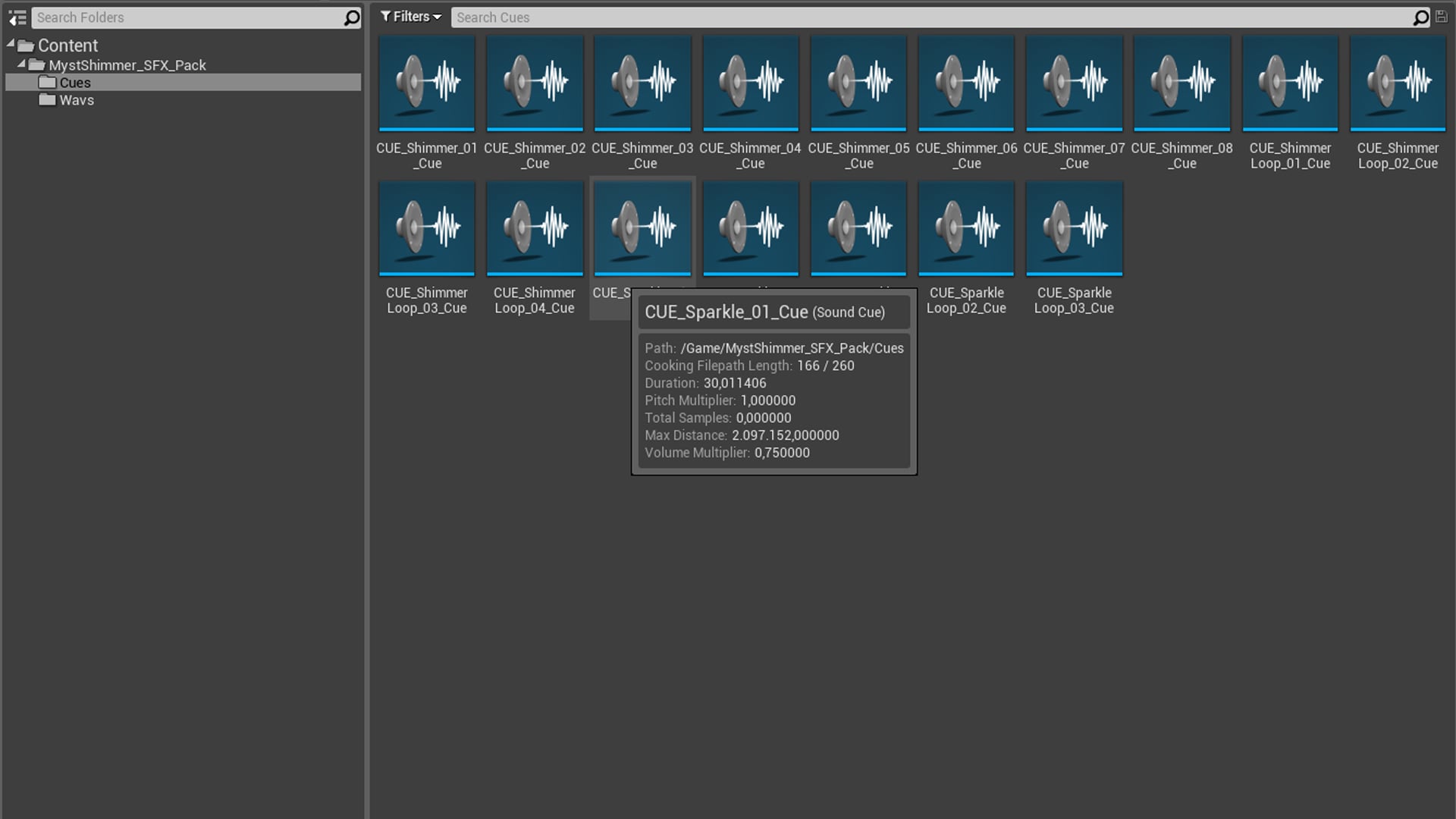
Task: Open CUE_Sparkle_Loop_03_Cue sound cue
Action: [x=1074, y=227]
